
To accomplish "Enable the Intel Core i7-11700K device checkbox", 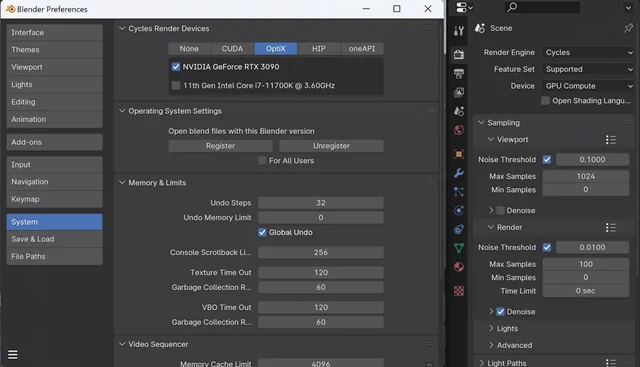I will (176, 85).
